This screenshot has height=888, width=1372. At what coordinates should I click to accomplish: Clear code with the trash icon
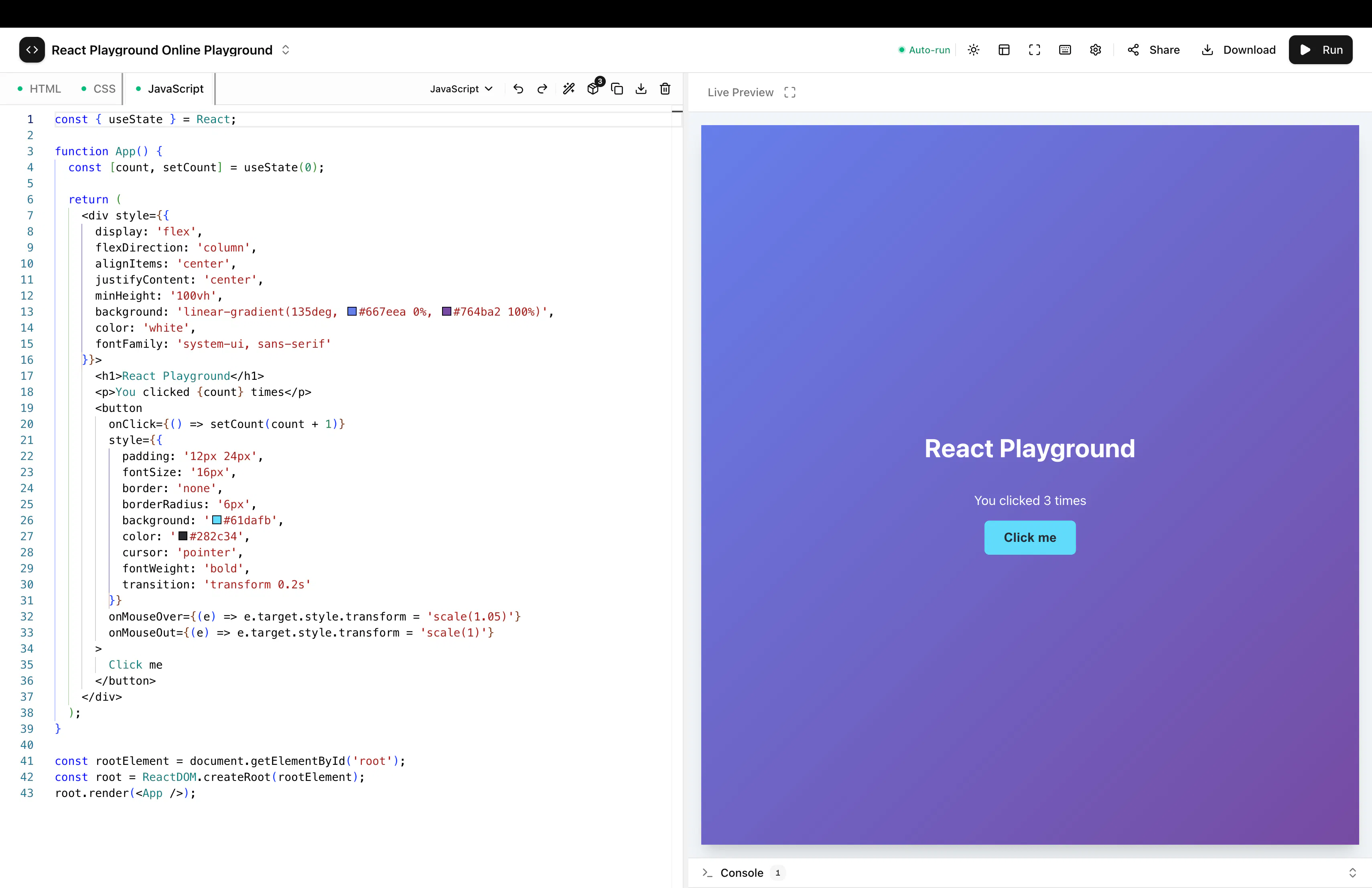pyautogui.click(x=665, y=89)
